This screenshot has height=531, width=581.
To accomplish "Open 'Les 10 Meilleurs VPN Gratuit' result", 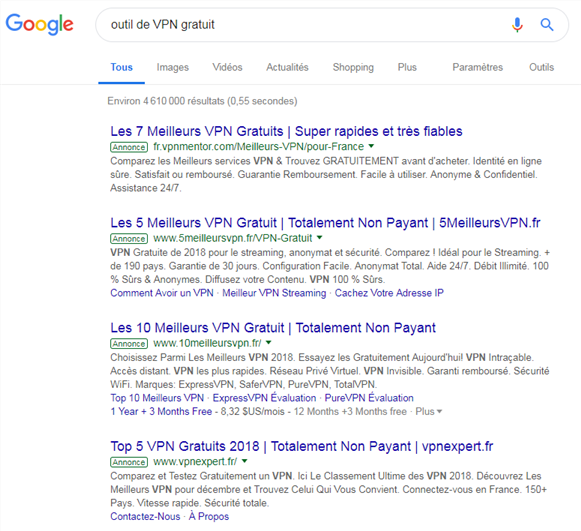I will pos(273,328).
